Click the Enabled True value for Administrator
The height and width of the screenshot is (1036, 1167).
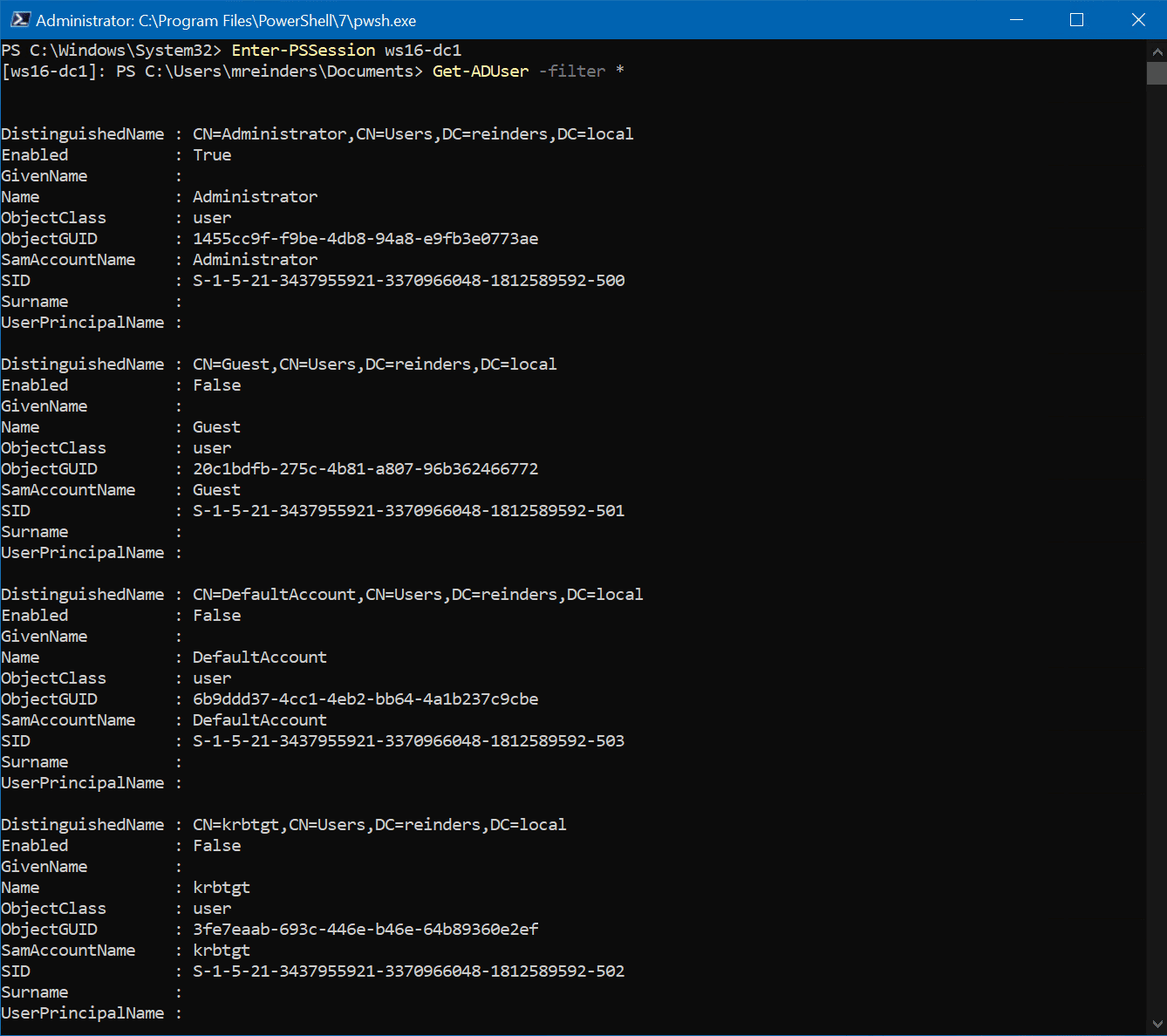[x=212, y=154]
